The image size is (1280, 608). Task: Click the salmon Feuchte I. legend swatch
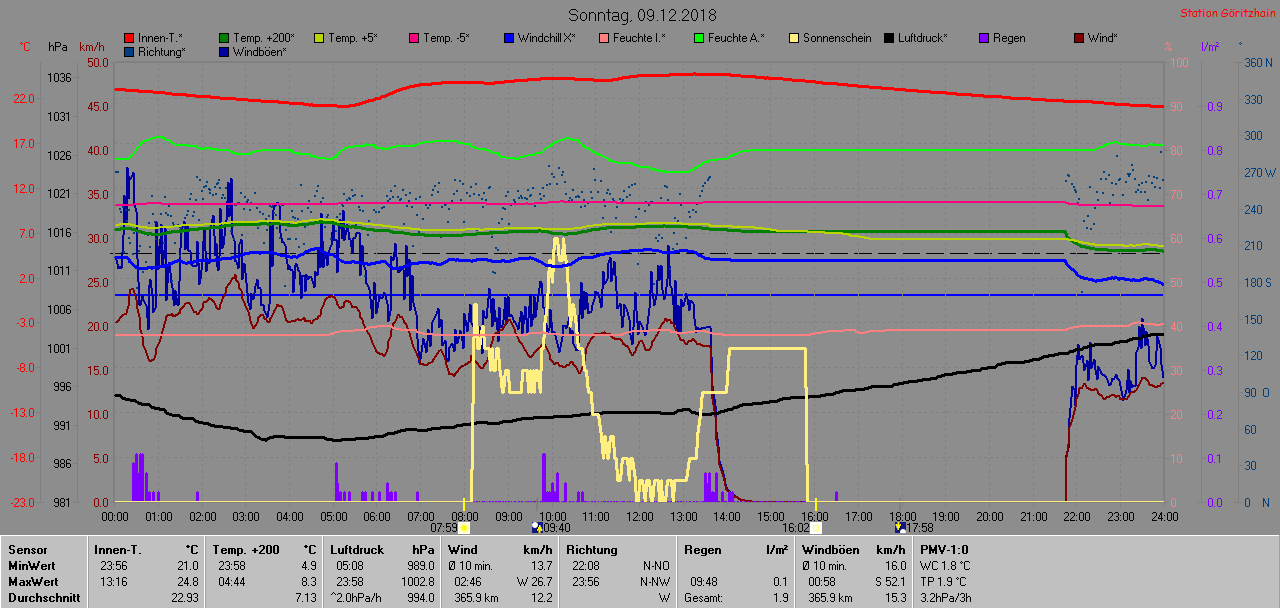coord(605,38)
